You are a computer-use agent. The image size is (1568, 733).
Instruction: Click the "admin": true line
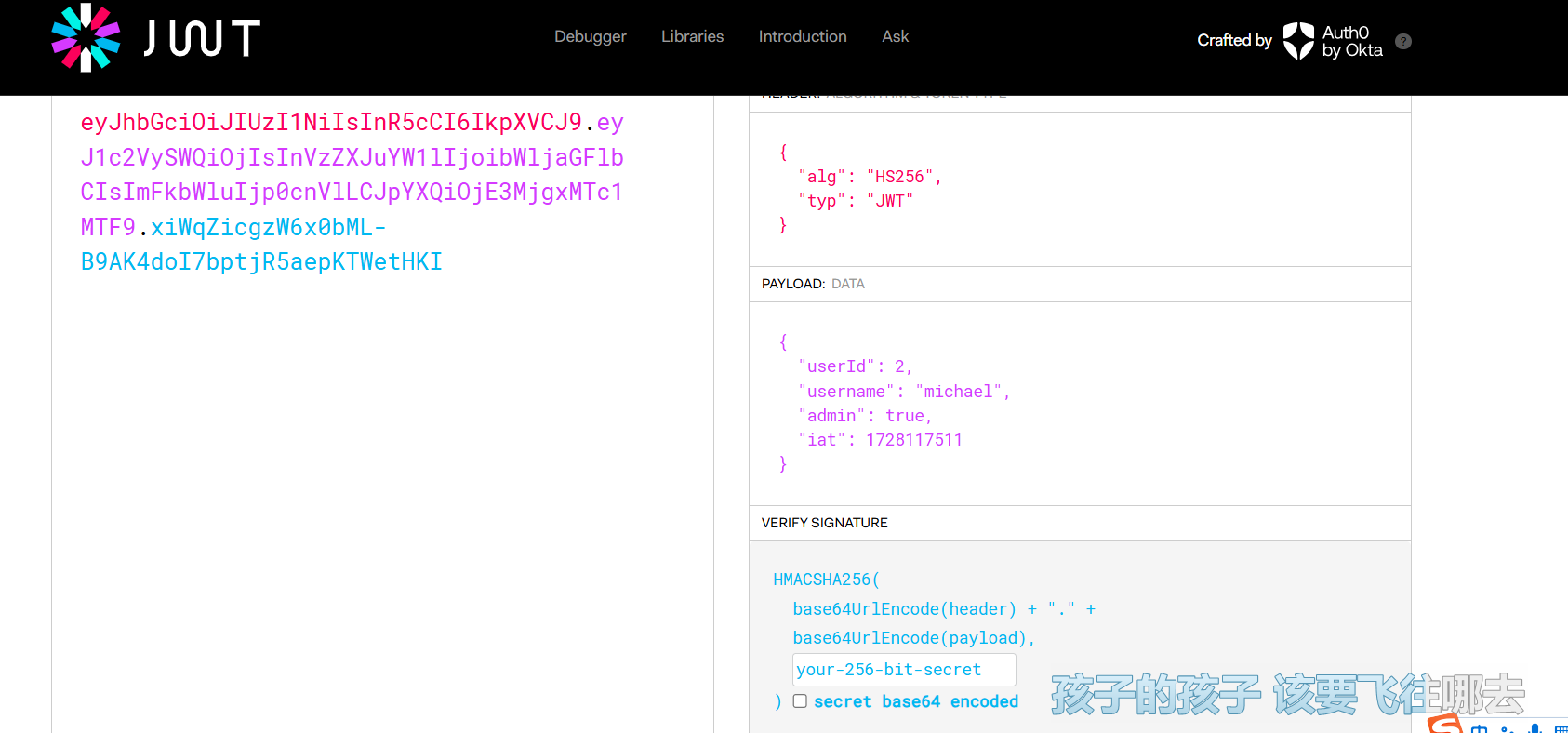[865, 416]
